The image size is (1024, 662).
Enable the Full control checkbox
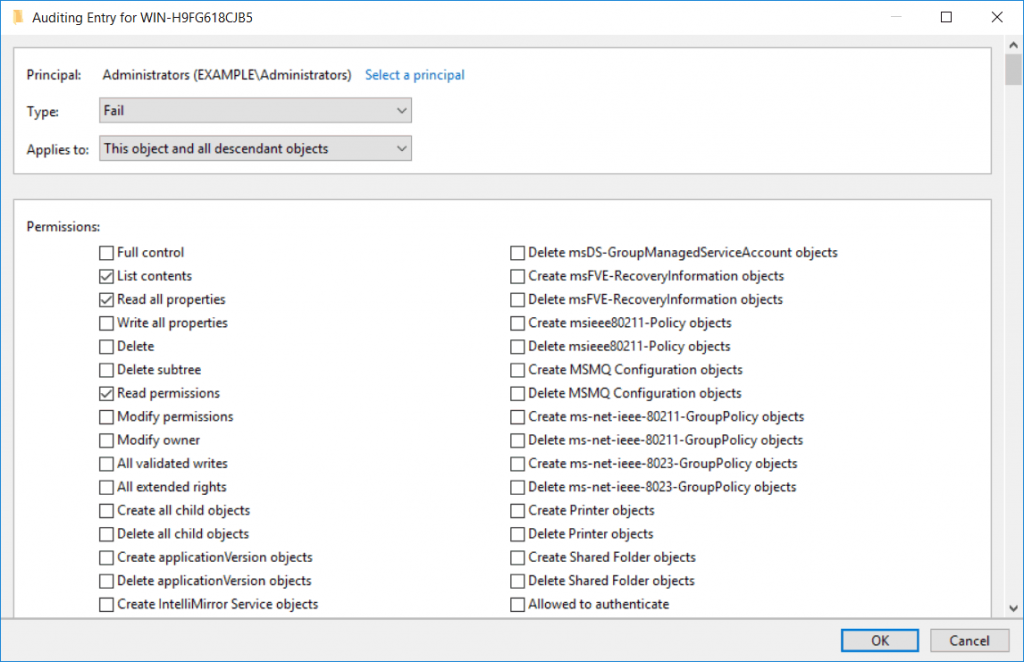pos(106,252)
